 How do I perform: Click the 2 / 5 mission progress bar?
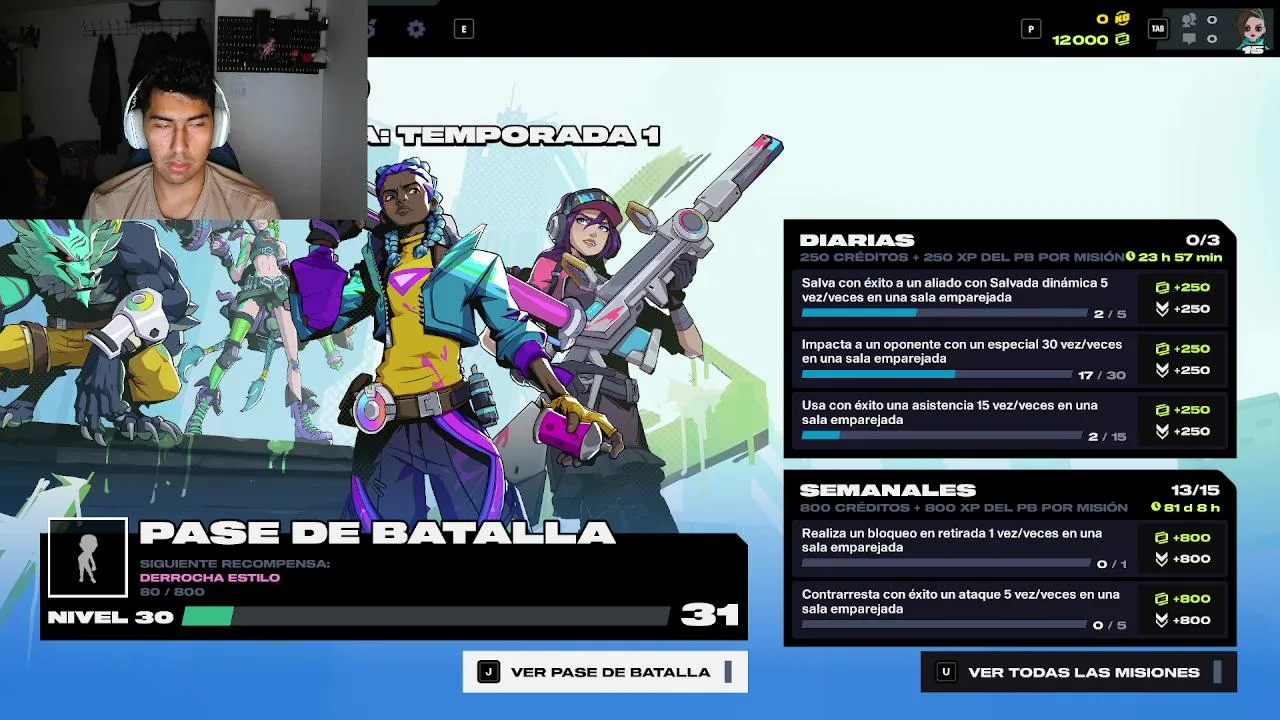pos(944,313)
